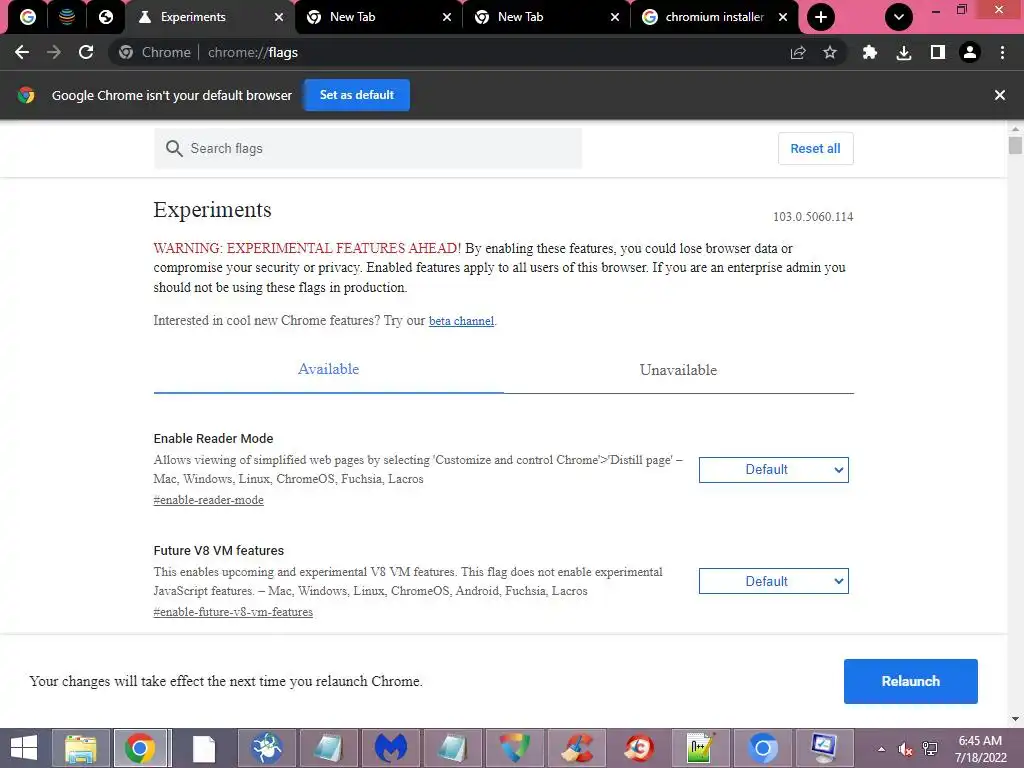Click the Relaunch button
The height and width of the screenshot is (768, 1024).
coord(910,681)
